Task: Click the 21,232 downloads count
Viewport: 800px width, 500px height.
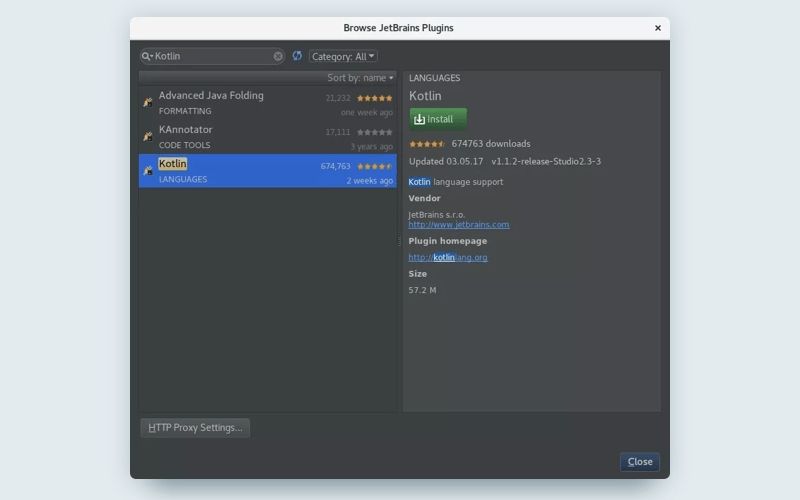Action: (338, 98)
